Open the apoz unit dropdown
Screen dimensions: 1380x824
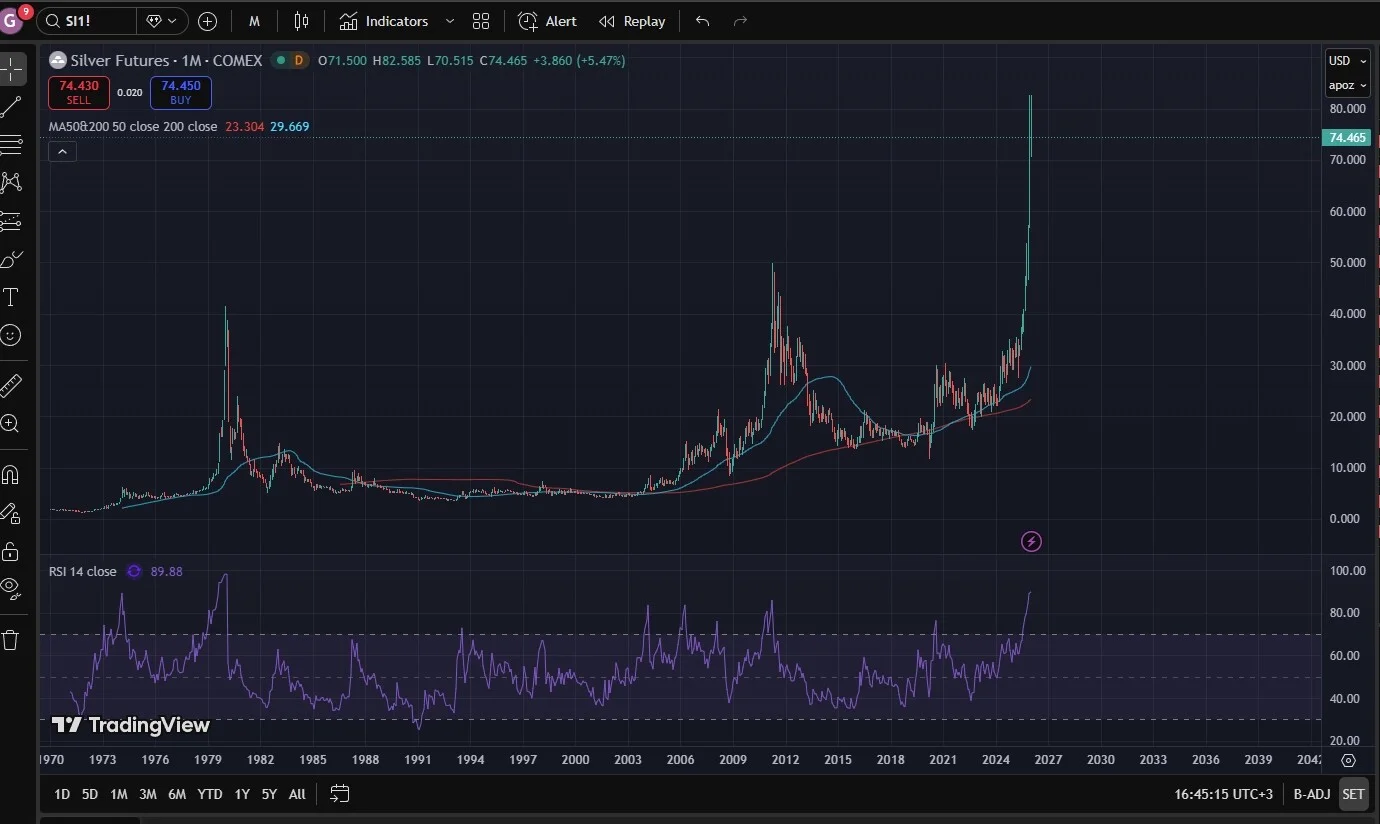pyautogui.click(x=1347, y=85)
